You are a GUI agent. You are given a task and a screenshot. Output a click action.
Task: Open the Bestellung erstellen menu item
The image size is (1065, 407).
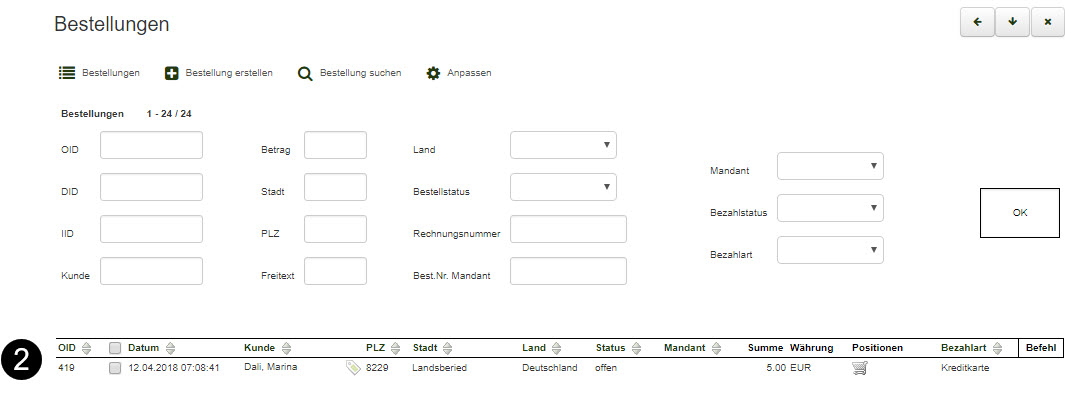(x=218, y=73)
